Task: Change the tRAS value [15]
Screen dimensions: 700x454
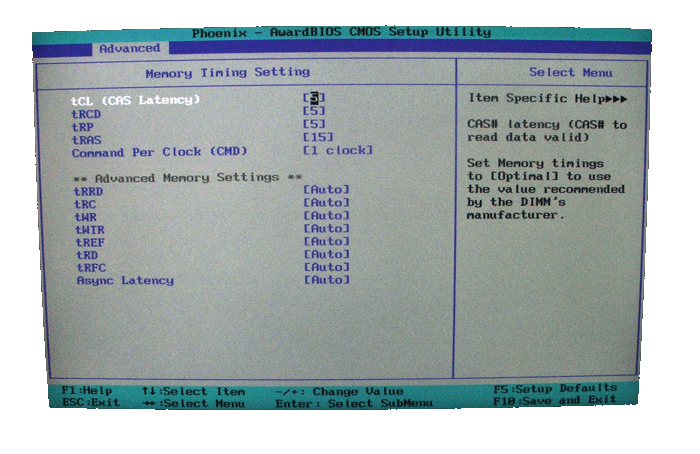Action: click(318, 137)
